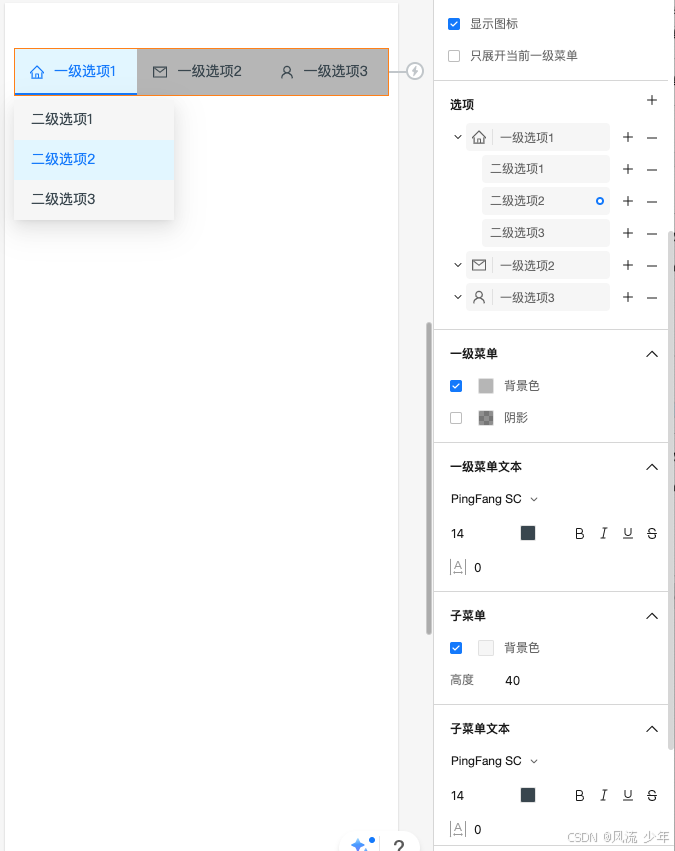Screen dimensions: 675x851
Task: Choose 二级选项1 in the canvas submenu
Action: click(94, 119)
